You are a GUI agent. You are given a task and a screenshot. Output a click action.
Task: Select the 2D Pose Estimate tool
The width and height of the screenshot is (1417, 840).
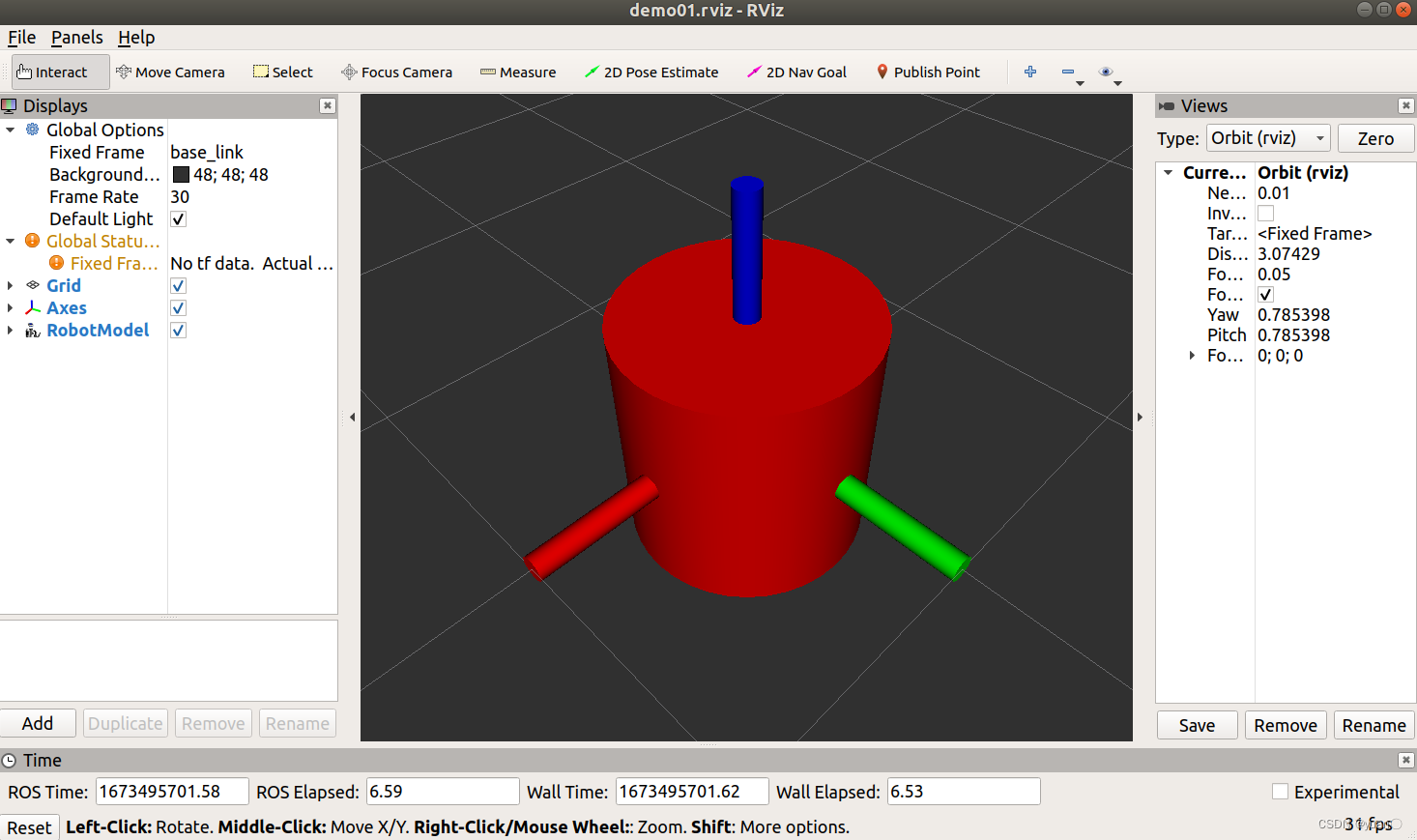click(651, 72)
